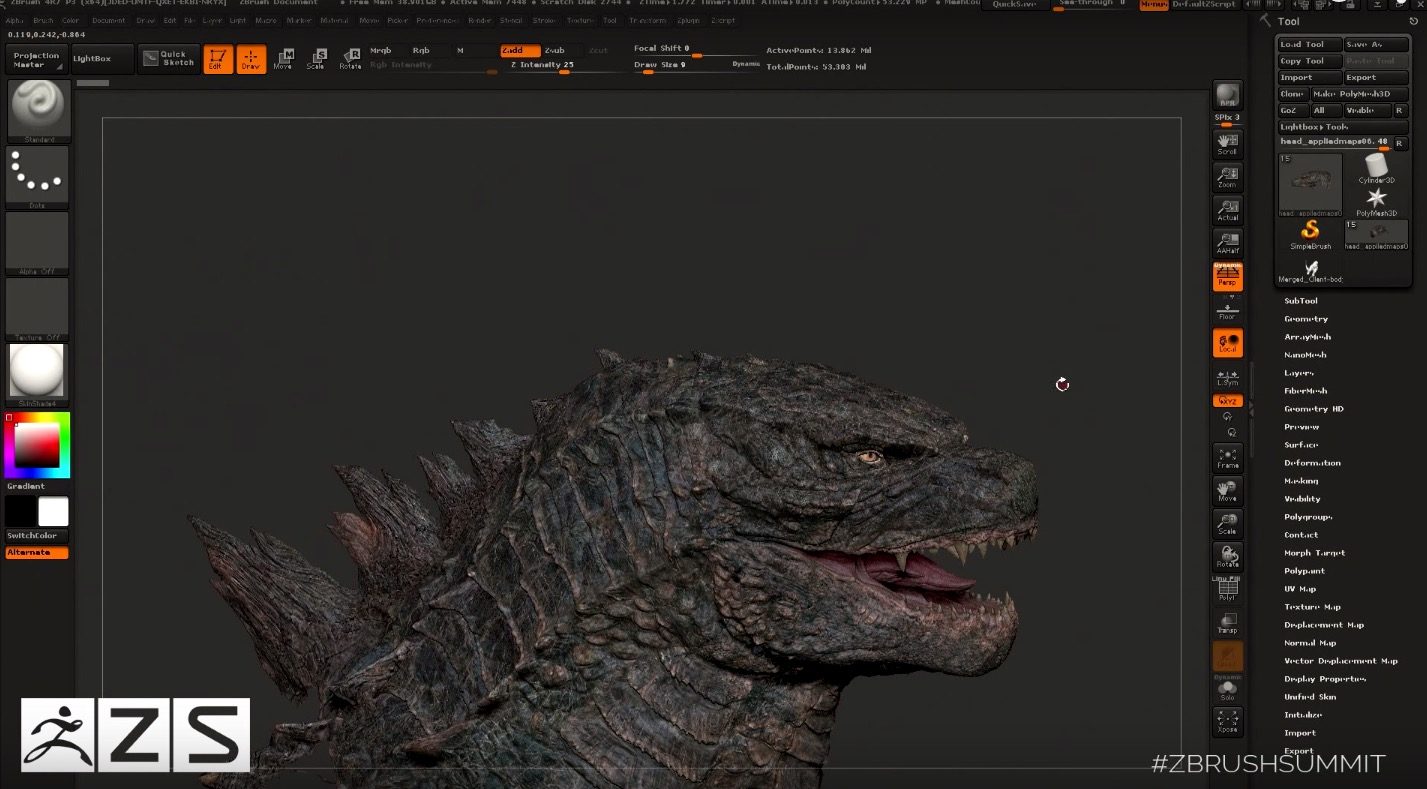
Task: Click the Move gizmo mode icon in top toolbar
Action: pos(284,59)
